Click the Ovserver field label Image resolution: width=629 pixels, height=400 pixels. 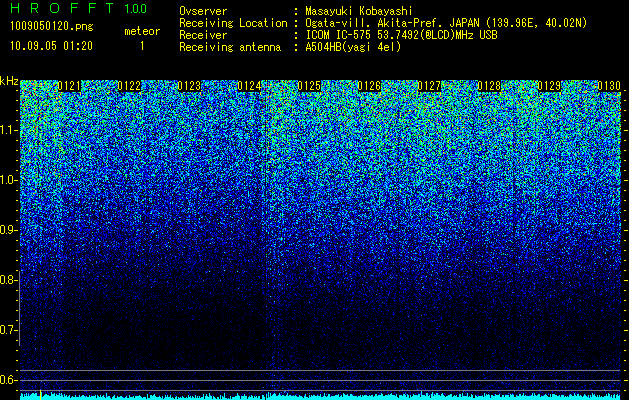tap(203, 11)
